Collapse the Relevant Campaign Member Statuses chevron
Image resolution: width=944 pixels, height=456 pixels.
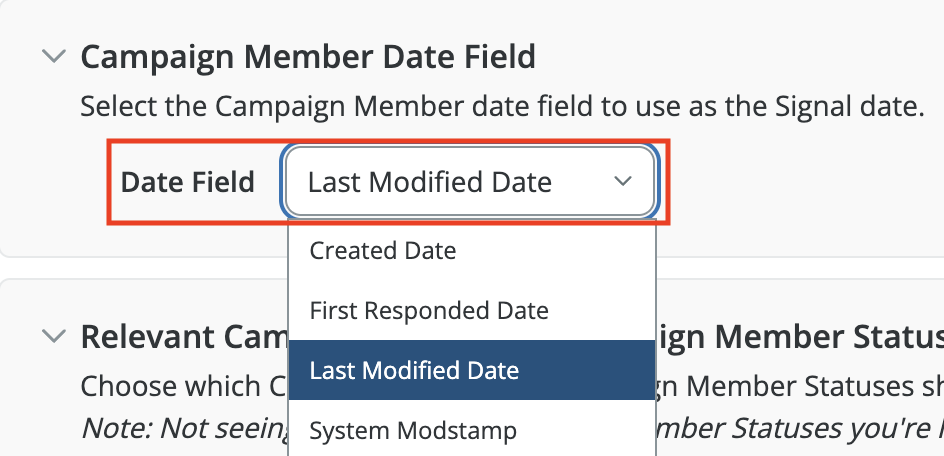point(52,337)
